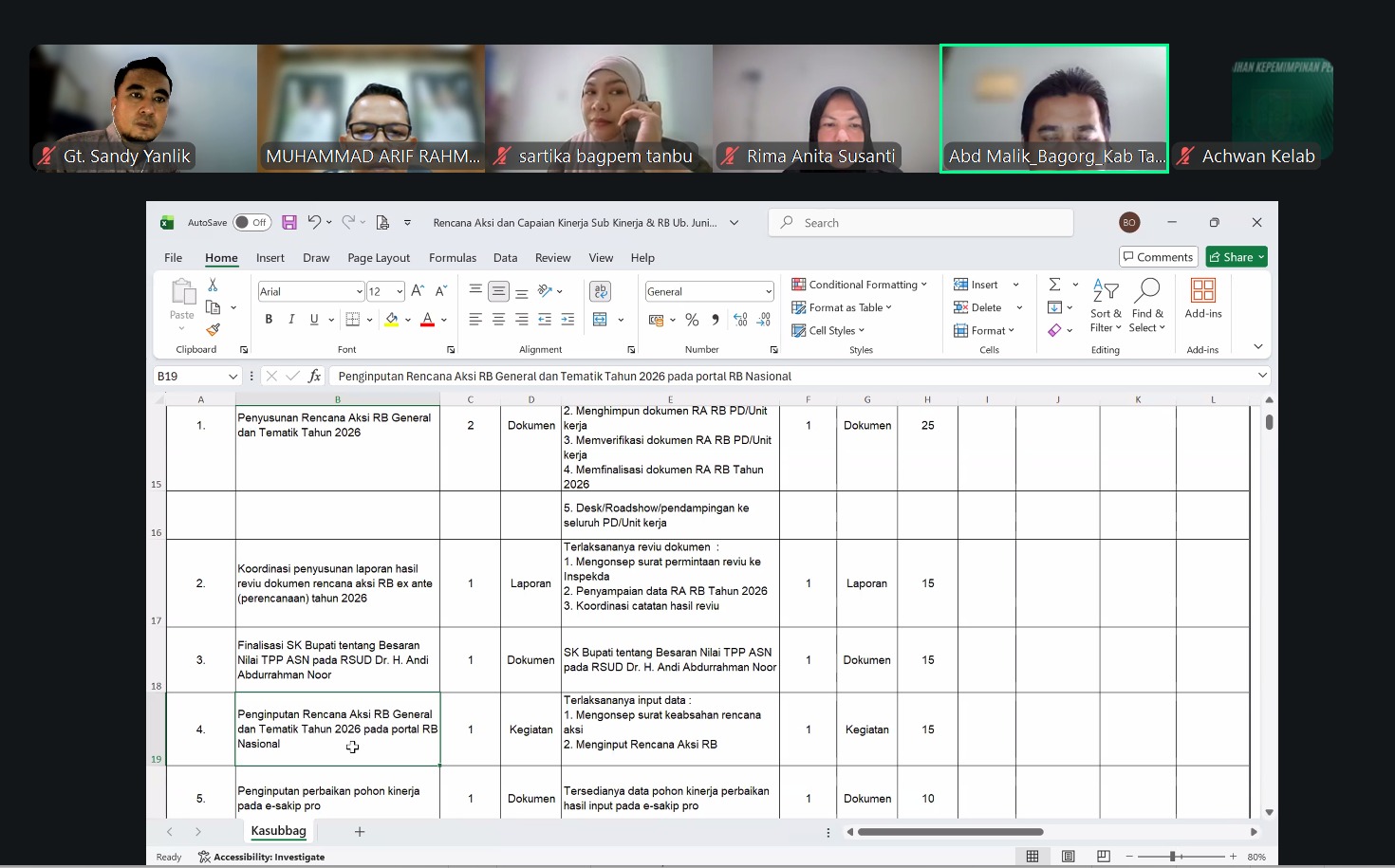Click the AutoSum sigma icon
This screenshot has height=868, width=1395.
pos(1054,285)
